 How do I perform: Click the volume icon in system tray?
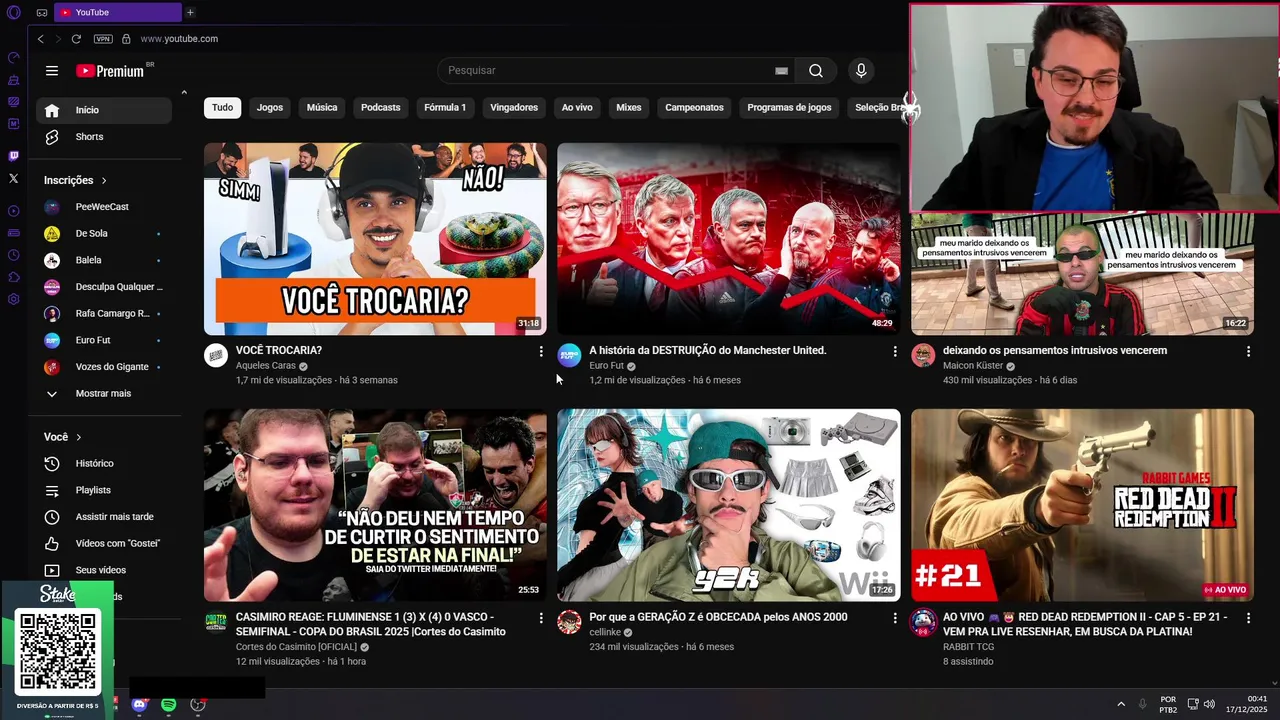1209,704
